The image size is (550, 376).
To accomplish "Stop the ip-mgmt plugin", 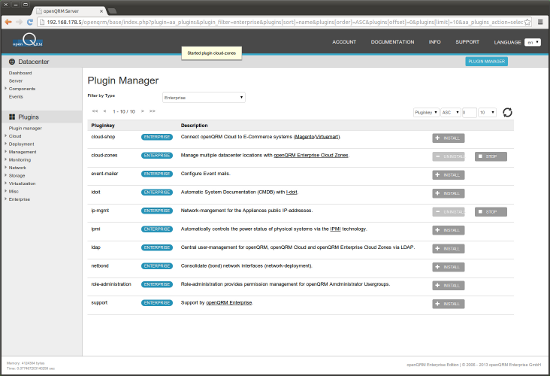I will (x=491, y=212).
